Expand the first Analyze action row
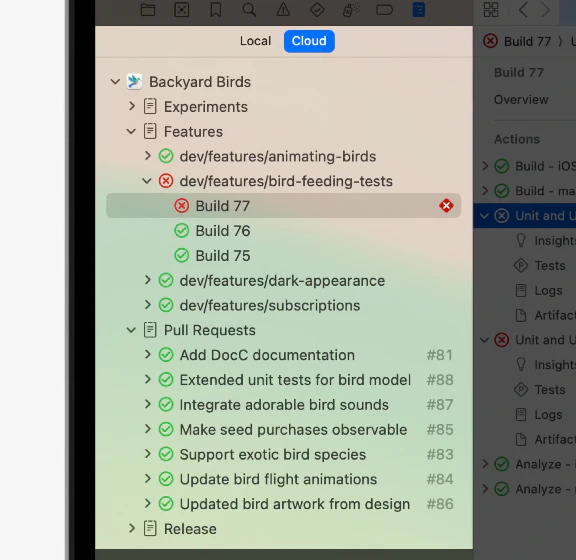 [x=485, y=464]
